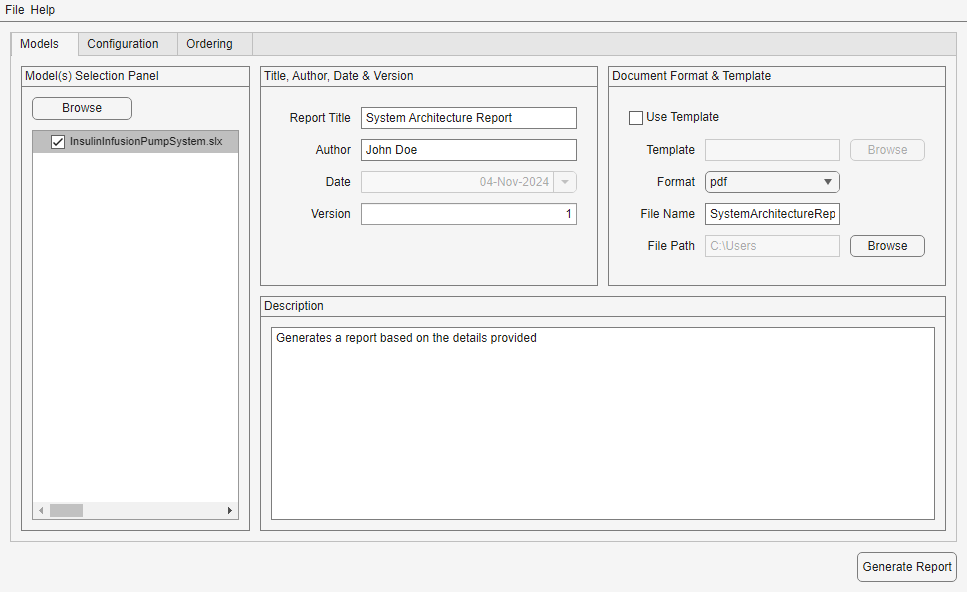The image size is (967, 592).
Task: Switch to the Configuration tab
Action: point(123,43)
